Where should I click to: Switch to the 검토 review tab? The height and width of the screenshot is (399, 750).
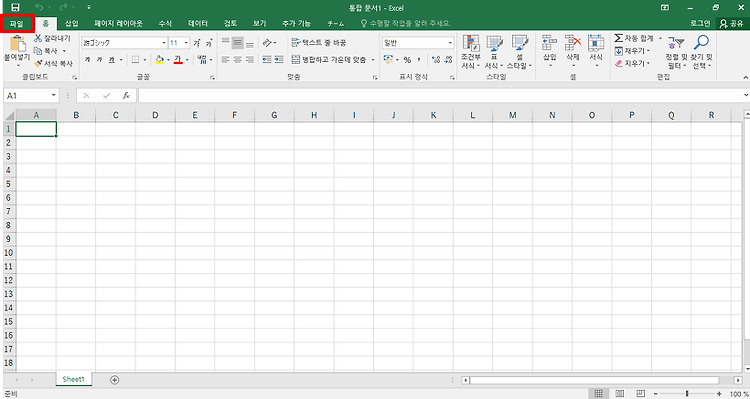231,23
